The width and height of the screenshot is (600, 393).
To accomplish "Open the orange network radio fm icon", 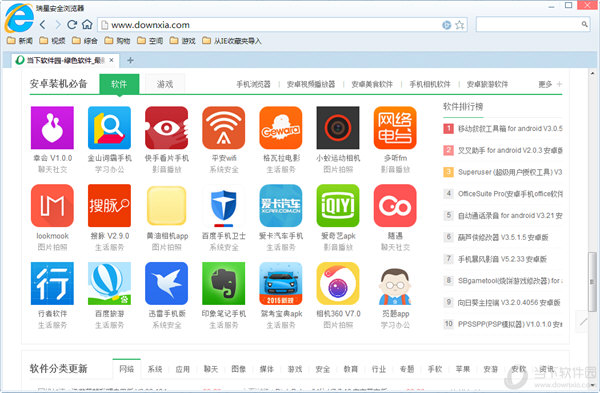I will point(395,128).
